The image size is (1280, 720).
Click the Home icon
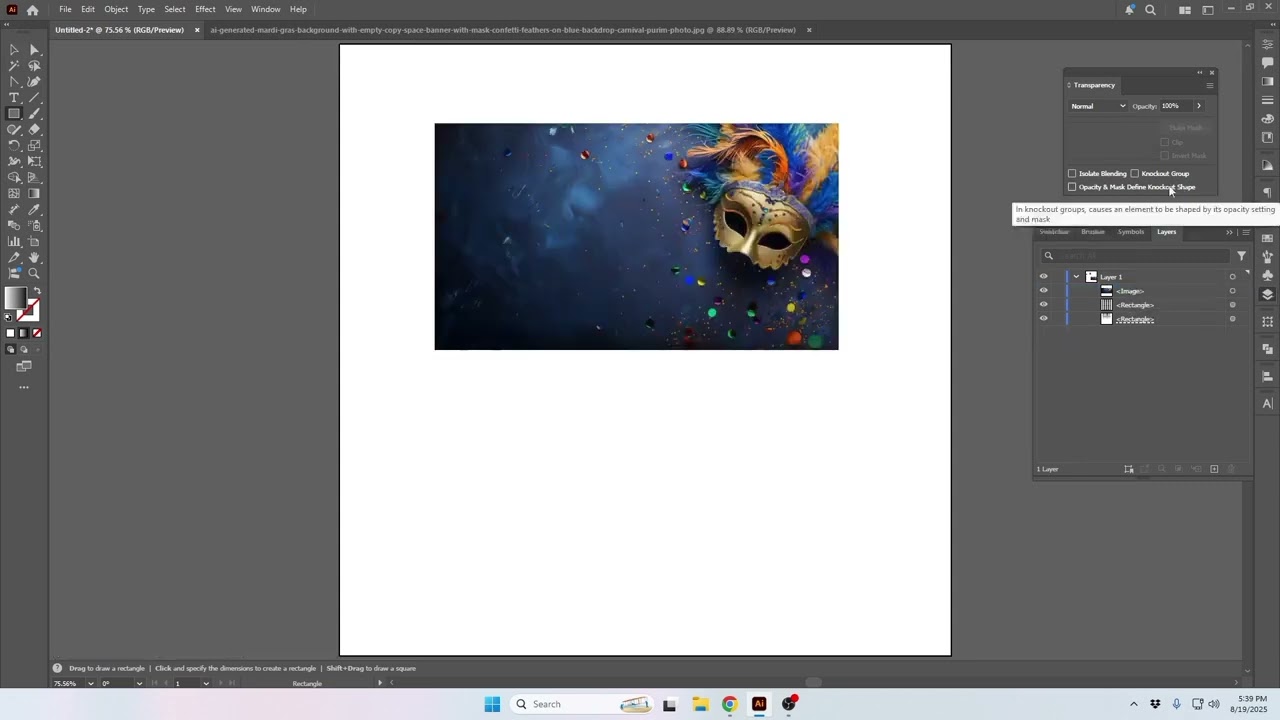click(32, 10)
